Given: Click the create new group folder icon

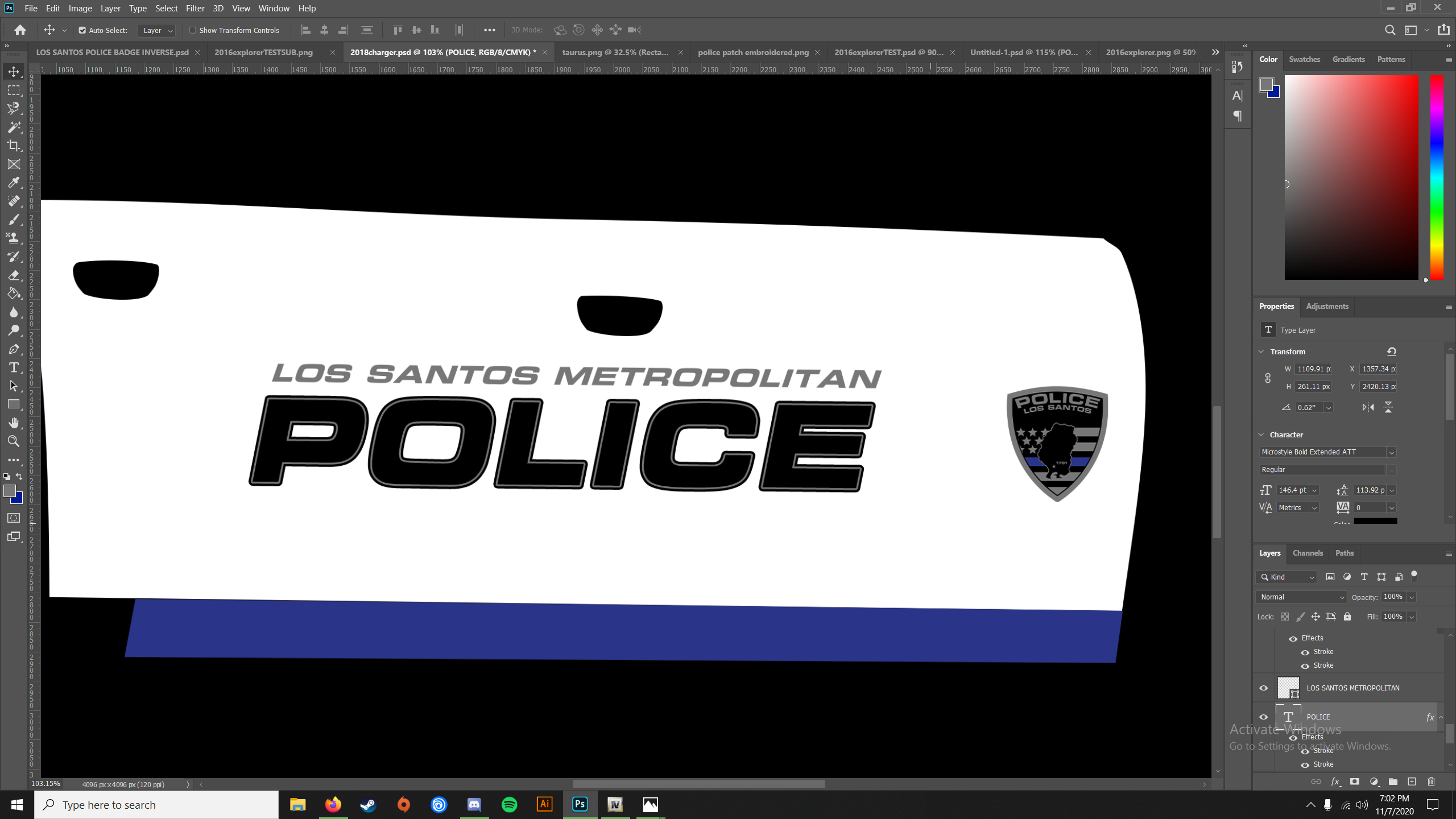Looking at the screenshot, I should (1393, 781).
